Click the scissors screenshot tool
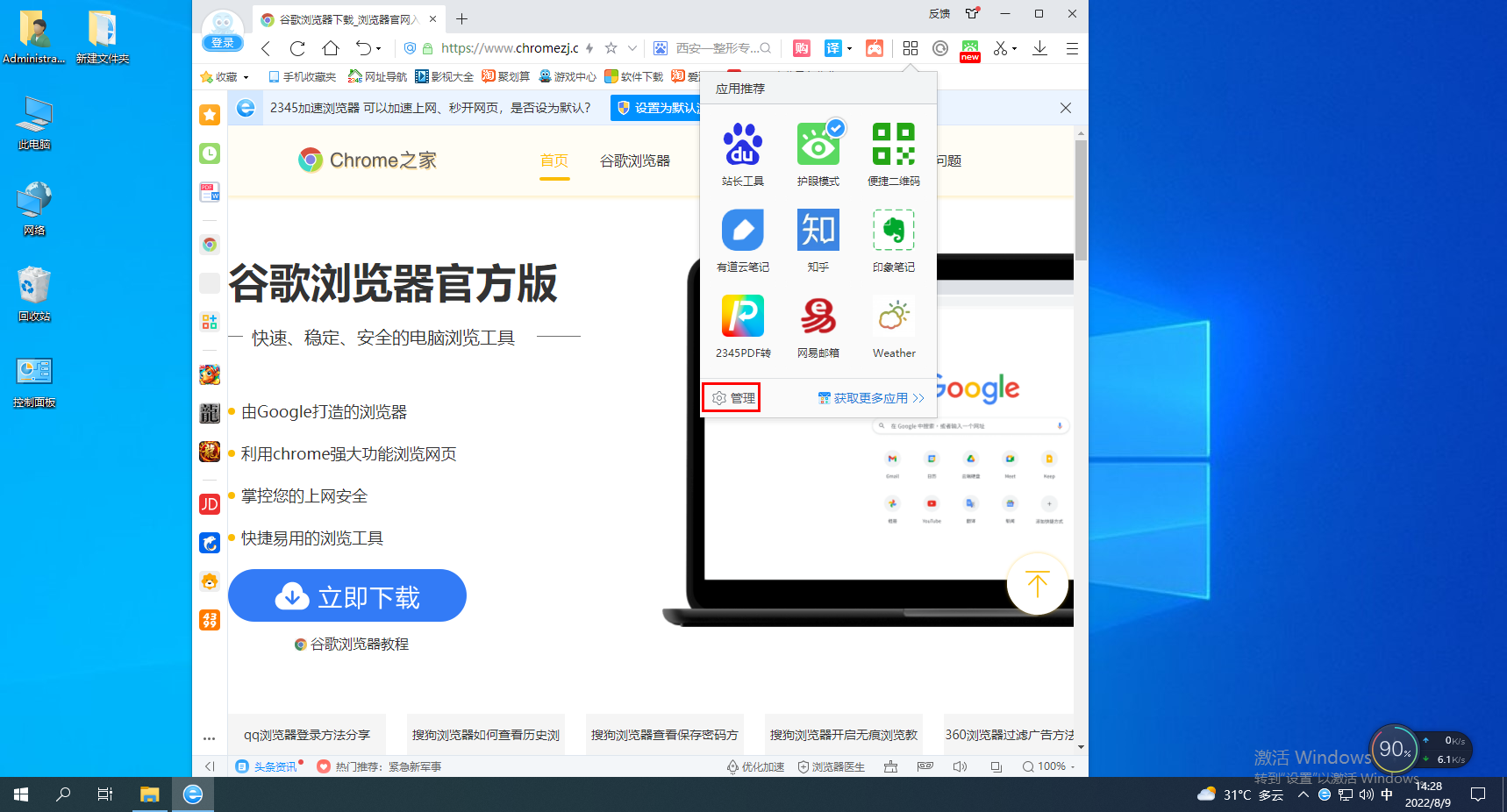The height and width of the screenshot is (812, 1507). click(x=1000, y=48)
